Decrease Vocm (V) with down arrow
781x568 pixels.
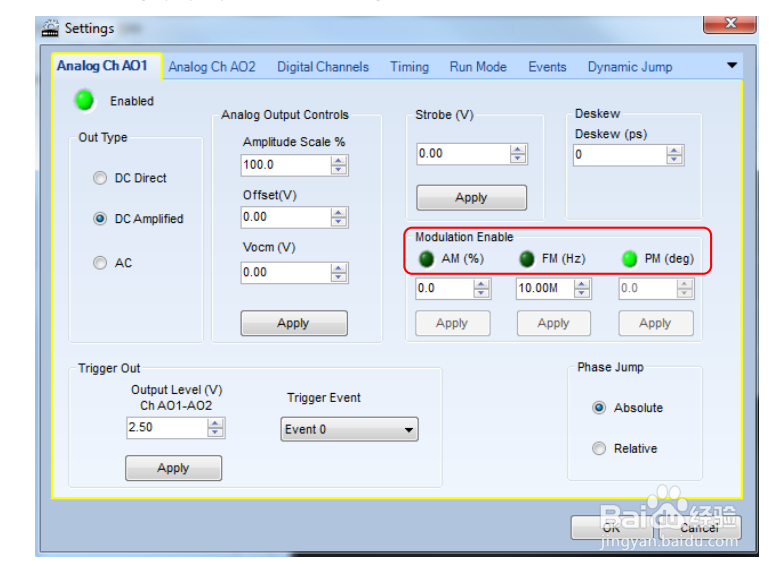point(339,278)
